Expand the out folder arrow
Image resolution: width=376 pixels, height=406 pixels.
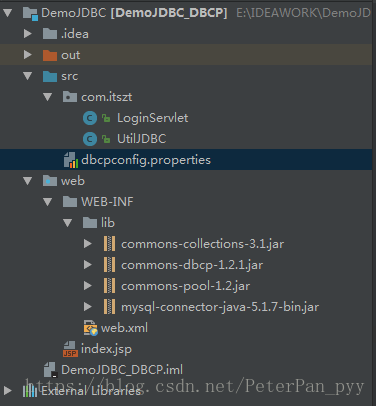[28, 55]
